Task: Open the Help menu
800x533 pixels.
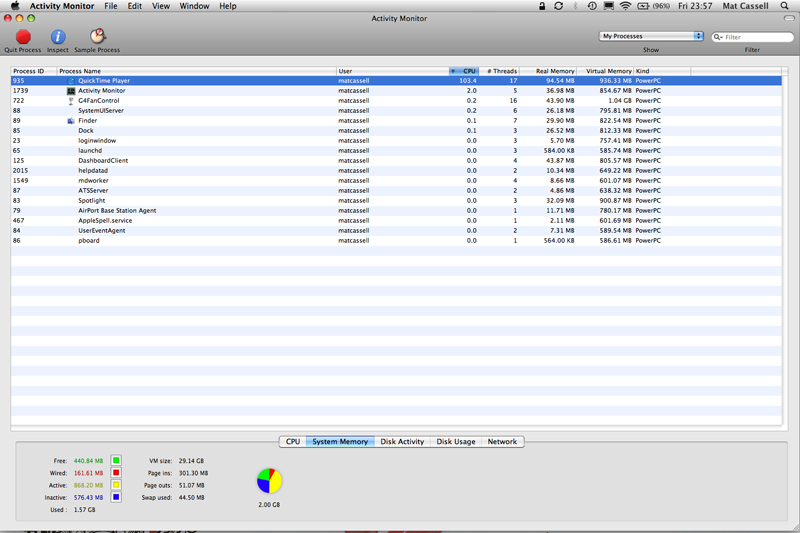Action: click(228, 6)
